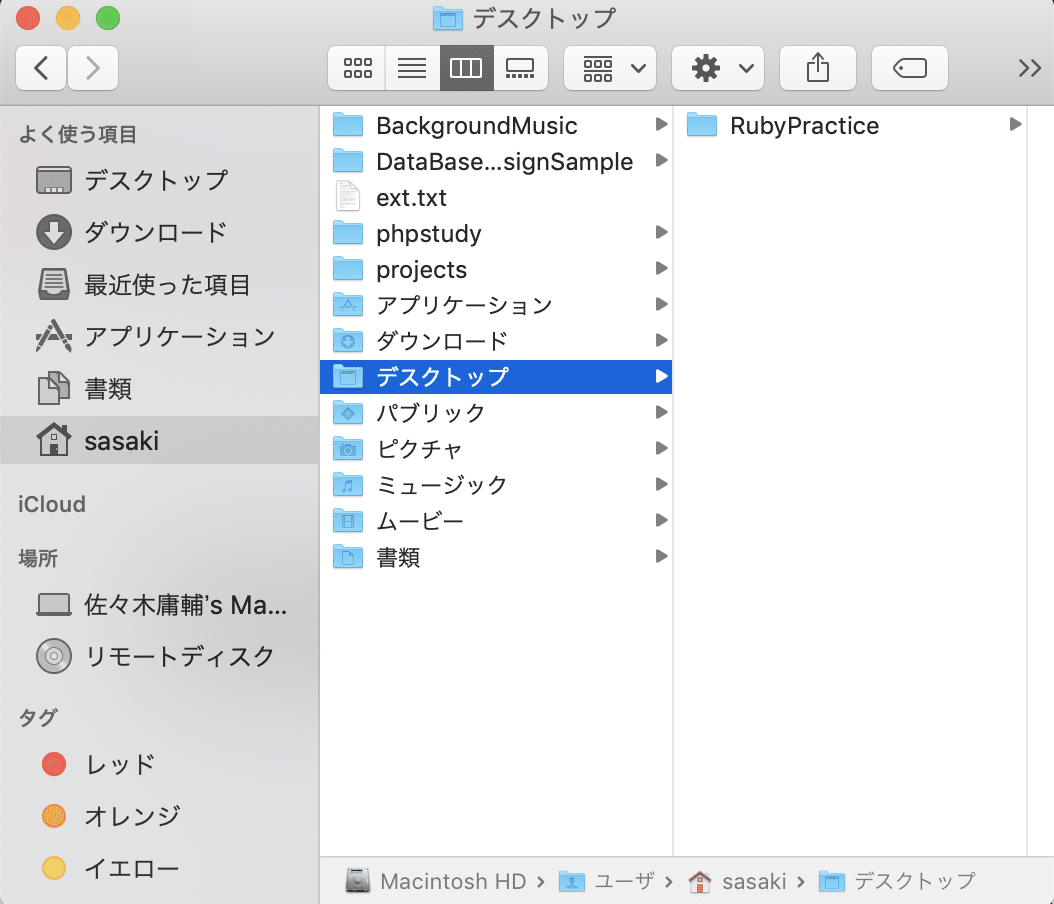Screen dimensions: 1054x904
Task: Click ユーザ in the path bar
Action: click(x=606, y=880)
